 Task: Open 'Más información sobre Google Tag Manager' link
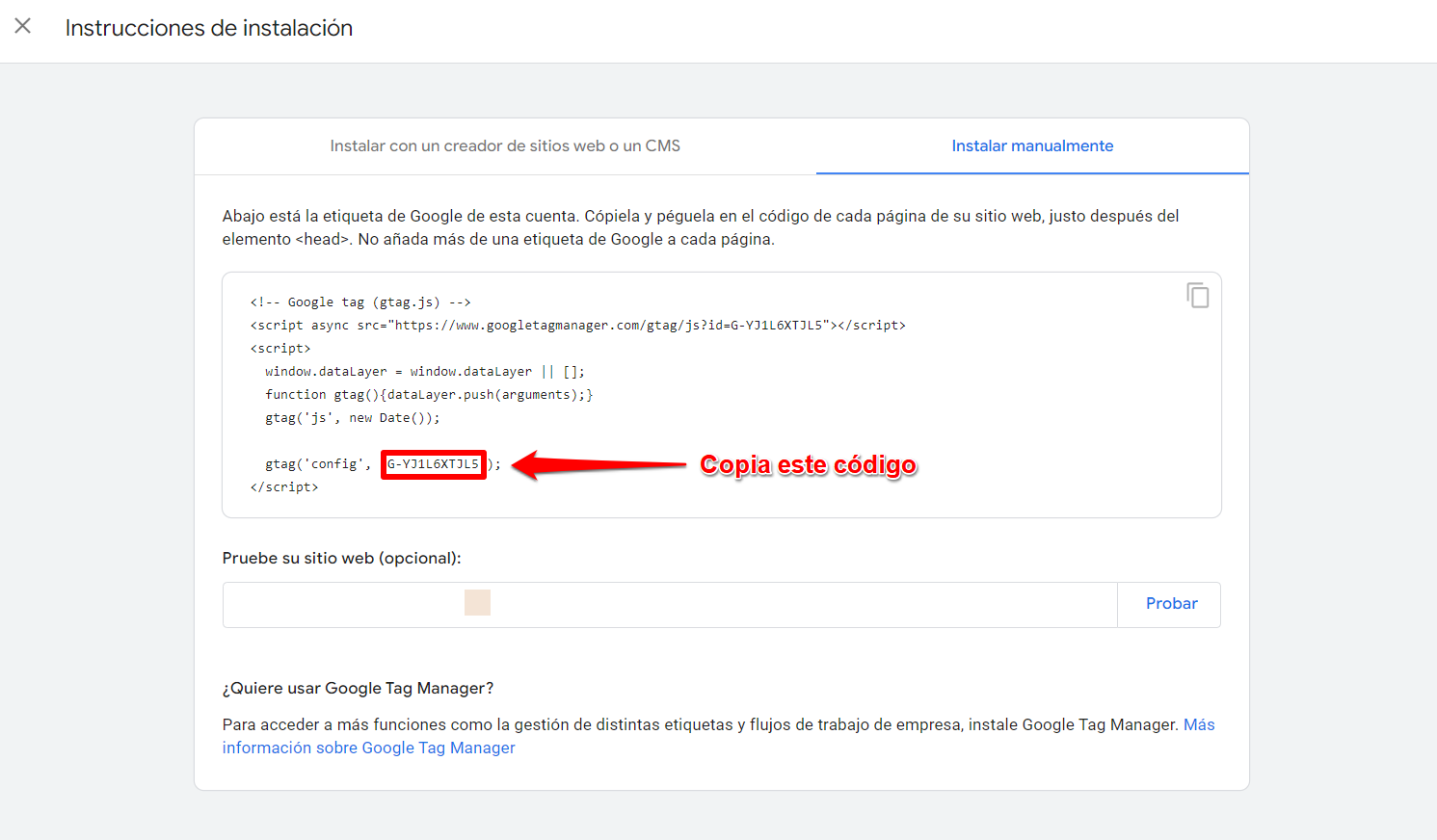[718, 736]
